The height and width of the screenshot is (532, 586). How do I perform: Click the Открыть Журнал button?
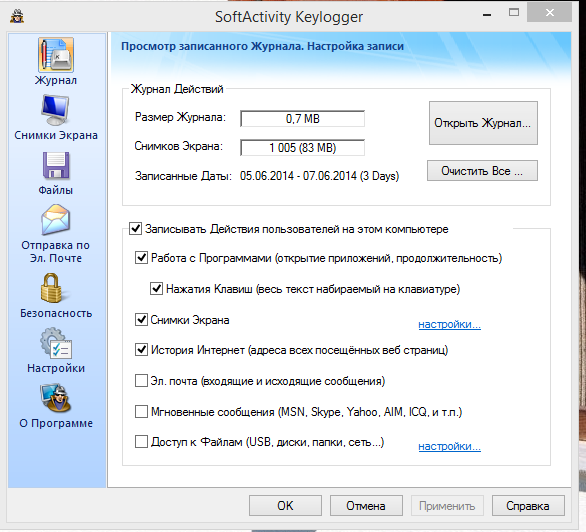[483, 123]
